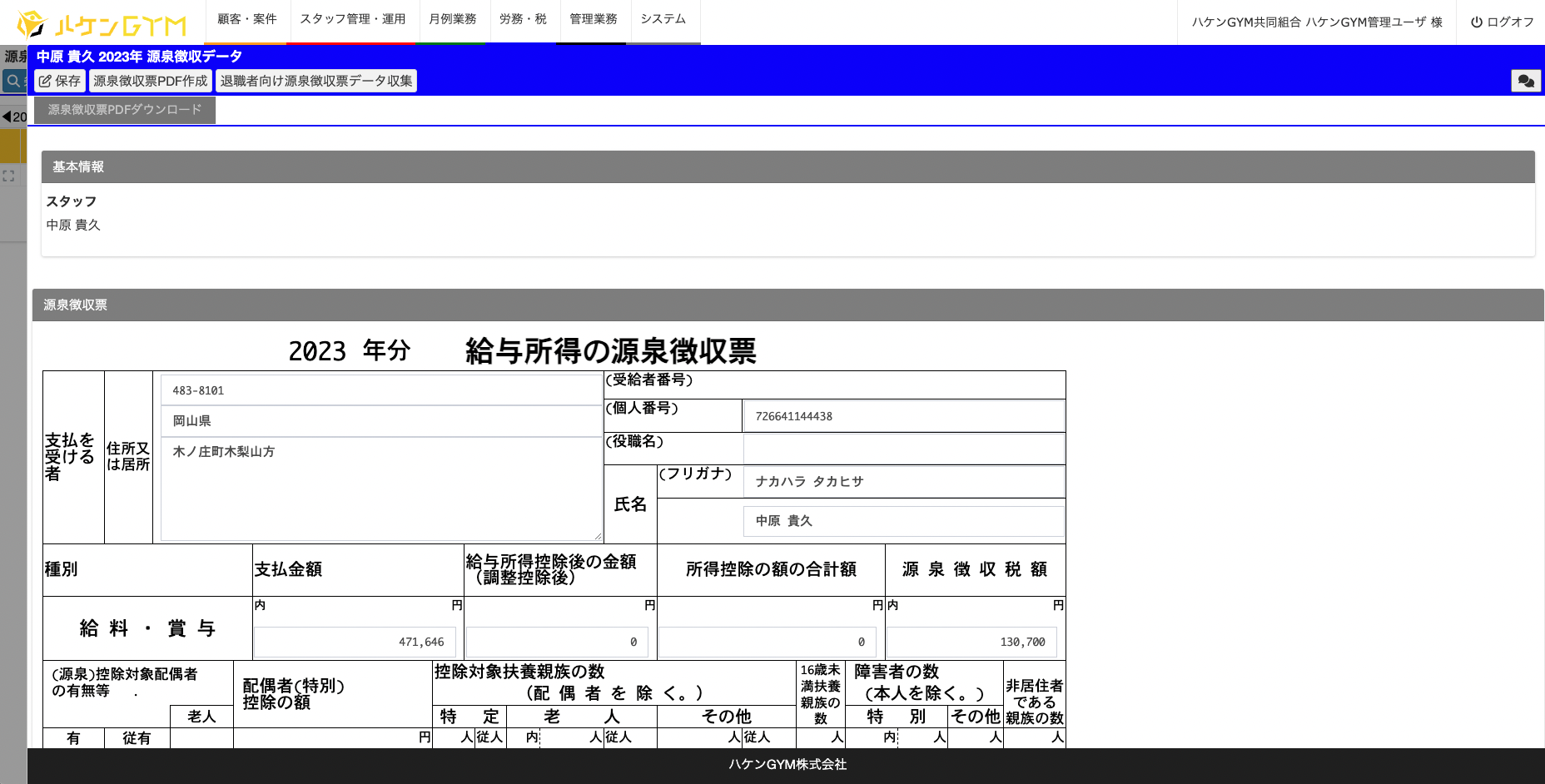Click the 基本情報 section header
The width and height of the screenshot is (1545, 784).
point(788,167)
